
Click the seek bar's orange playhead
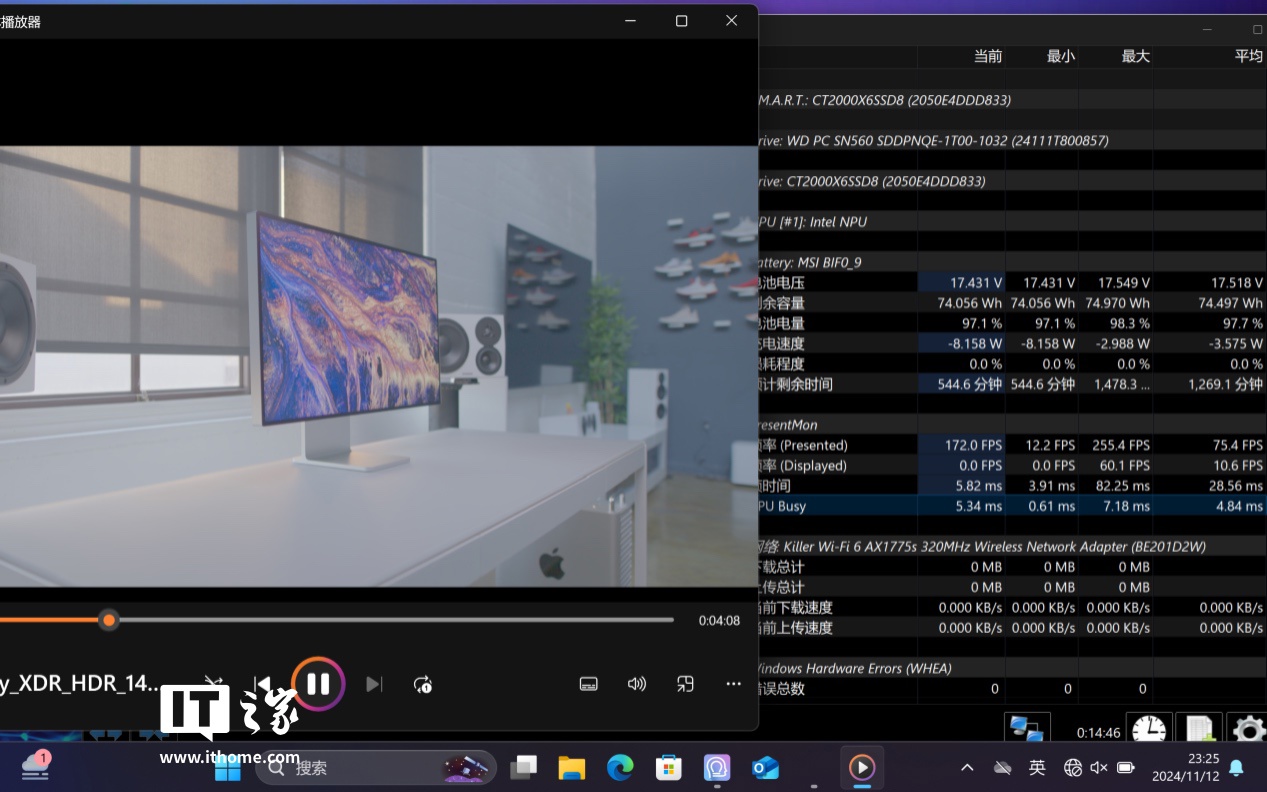(109, 620)
